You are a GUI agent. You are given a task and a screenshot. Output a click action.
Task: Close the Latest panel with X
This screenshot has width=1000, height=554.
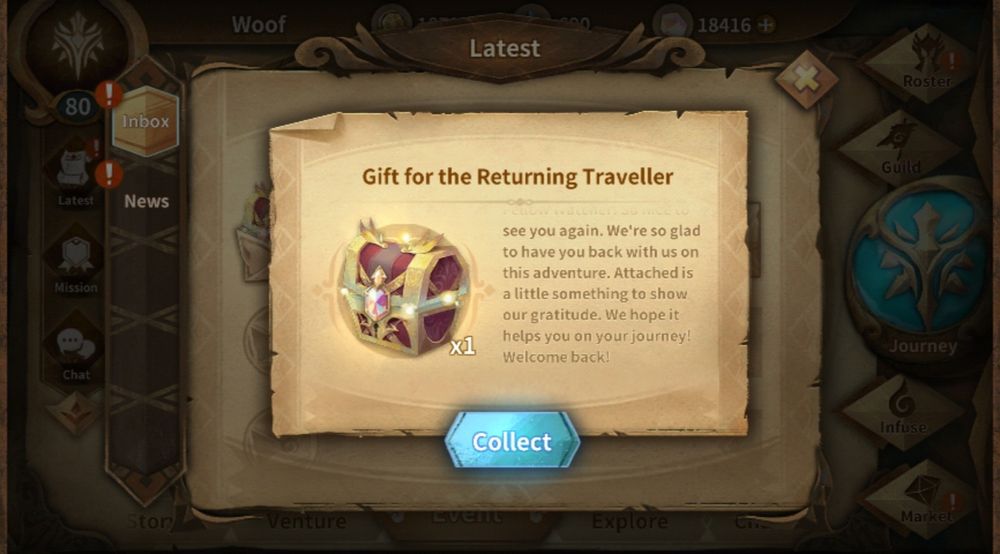(806, 80)
